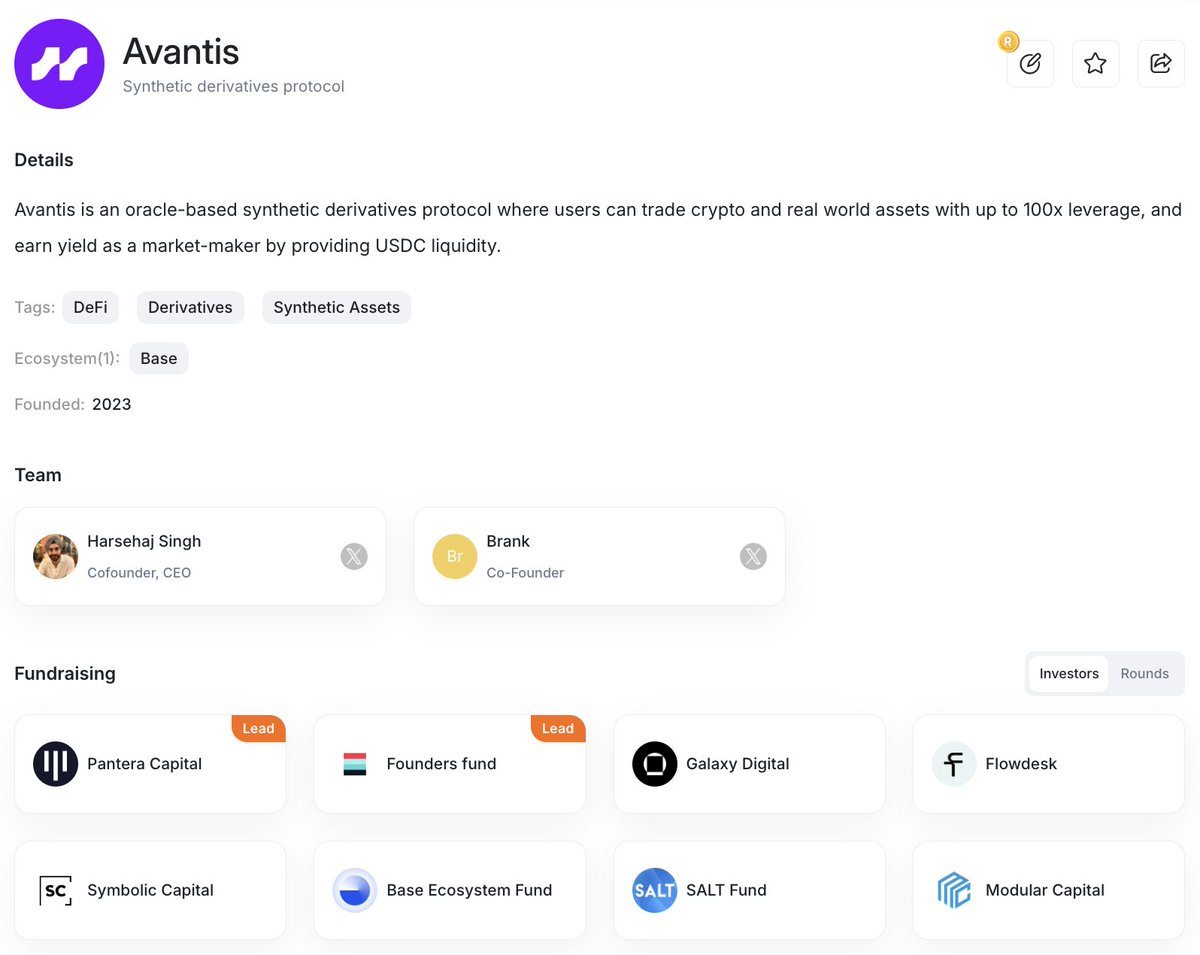Click the Base Ecosystem Fund logo
Image resolution: width=1200 pixels, height=955 pixels.
click(x=355, y=890)
